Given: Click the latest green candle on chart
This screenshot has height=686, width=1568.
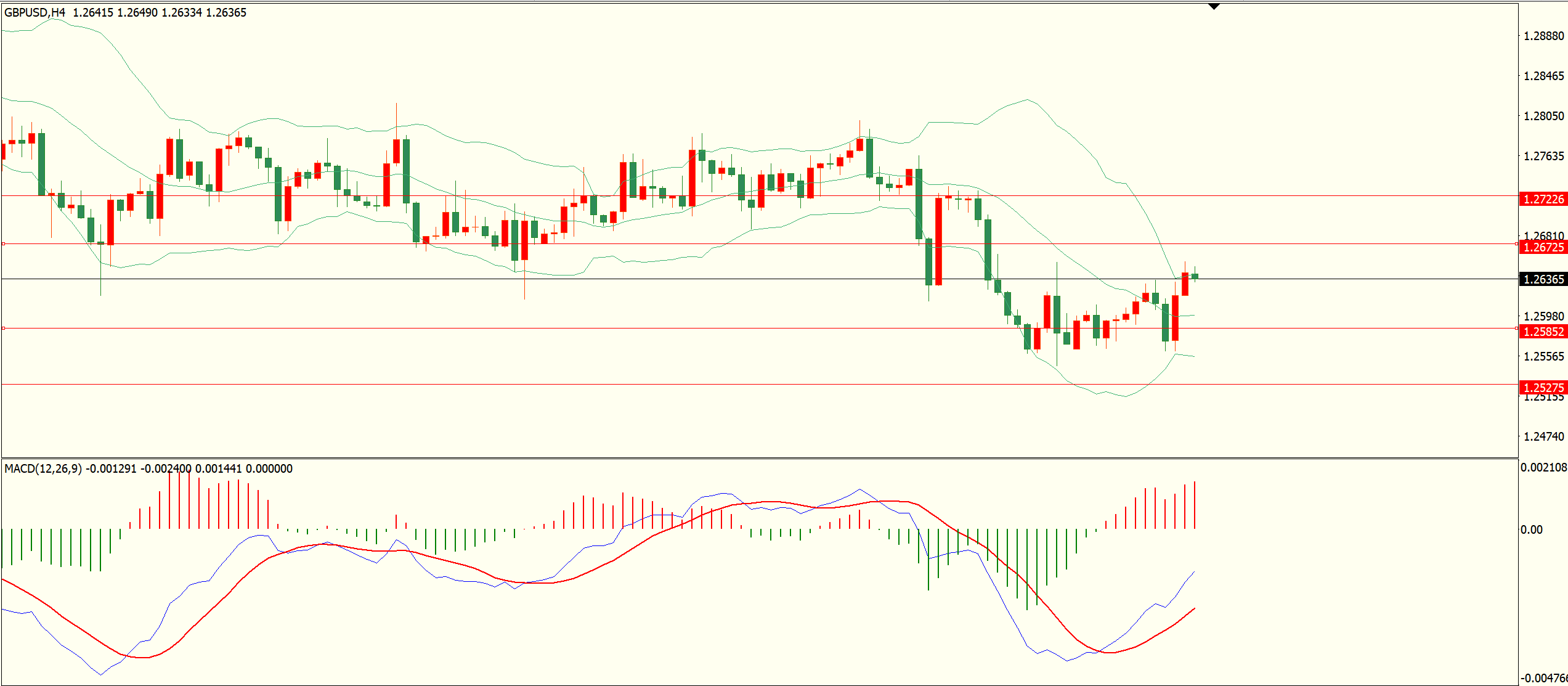Looking at the screenshot, I should click(1195, 276).
